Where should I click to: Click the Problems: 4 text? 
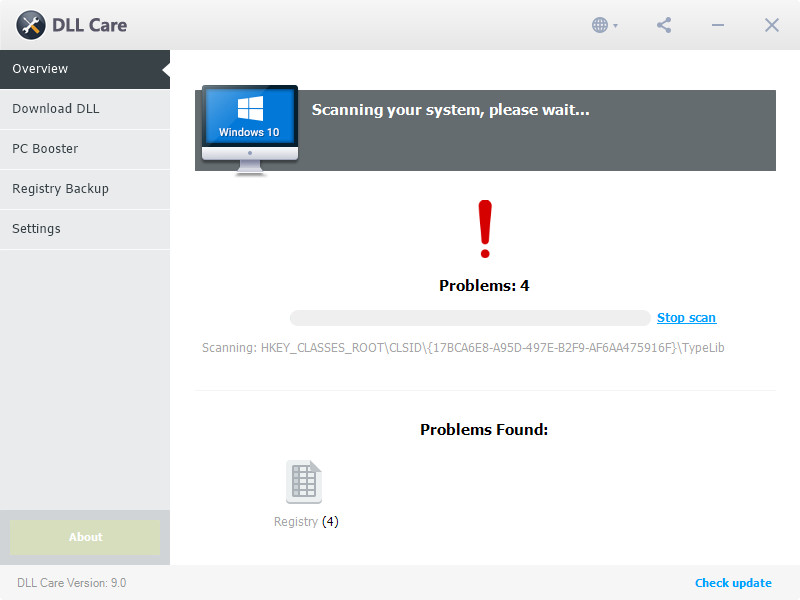pos(484,286)
